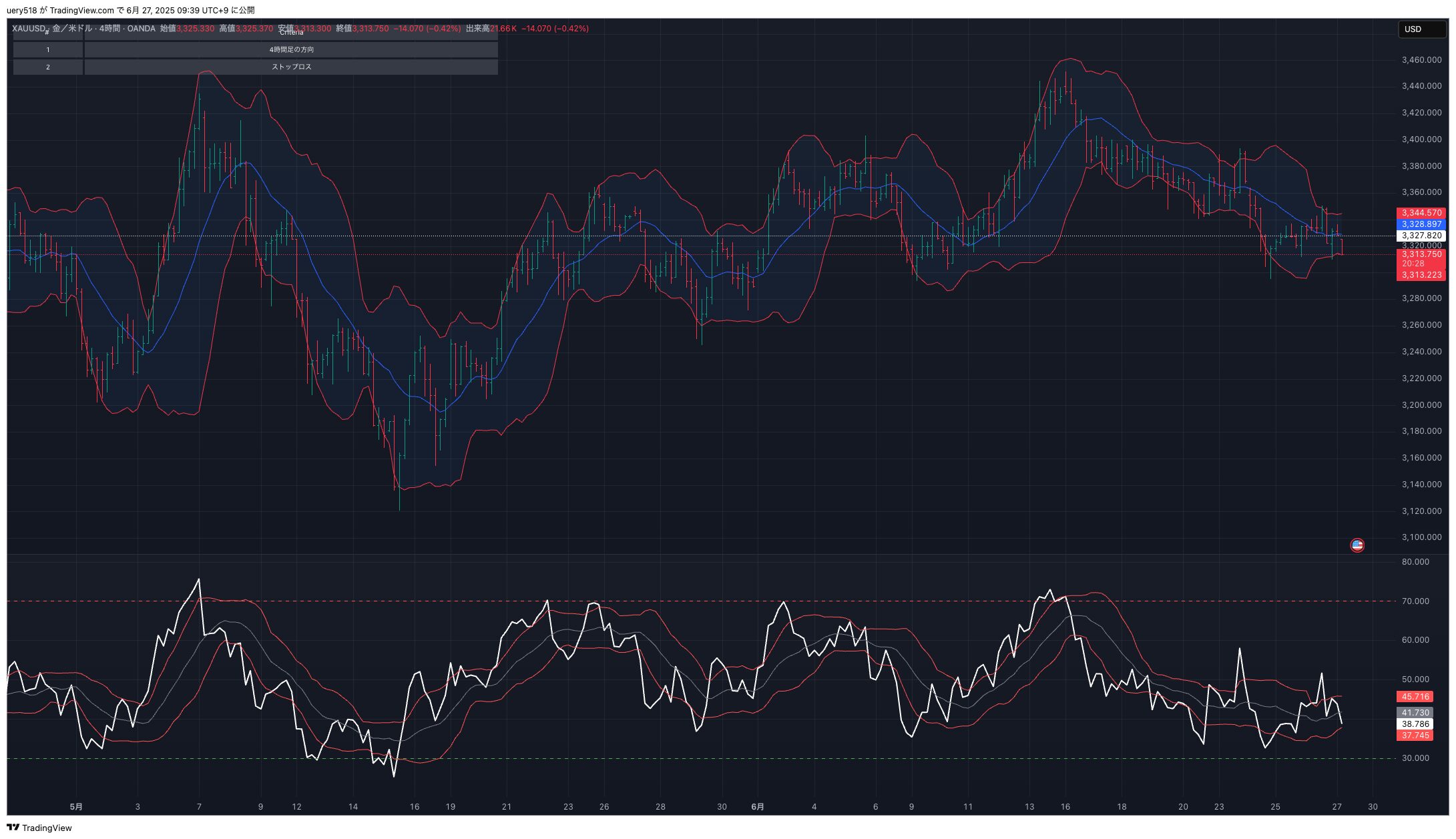Click the 45.716 RSI upper band label
The width and height of the screenshot is (1456, 839).
(1415, 697)
